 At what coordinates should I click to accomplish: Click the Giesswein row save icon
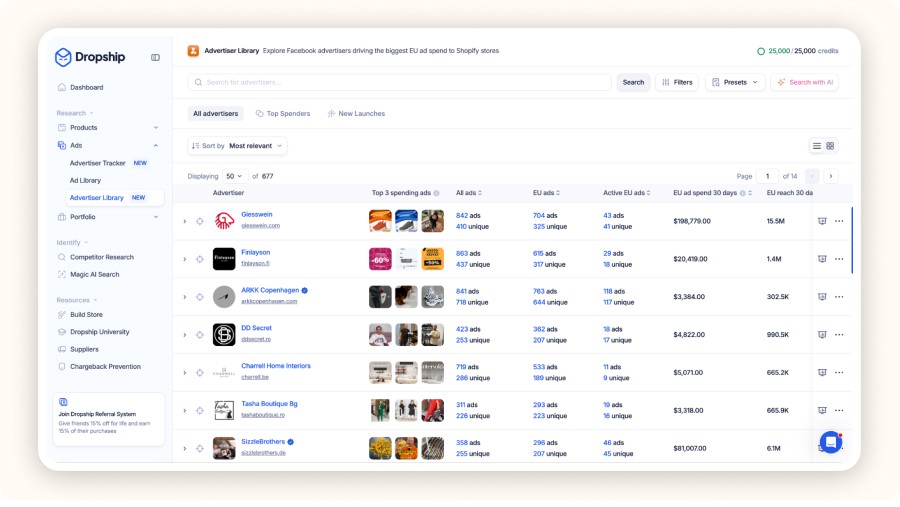(822, 221)
